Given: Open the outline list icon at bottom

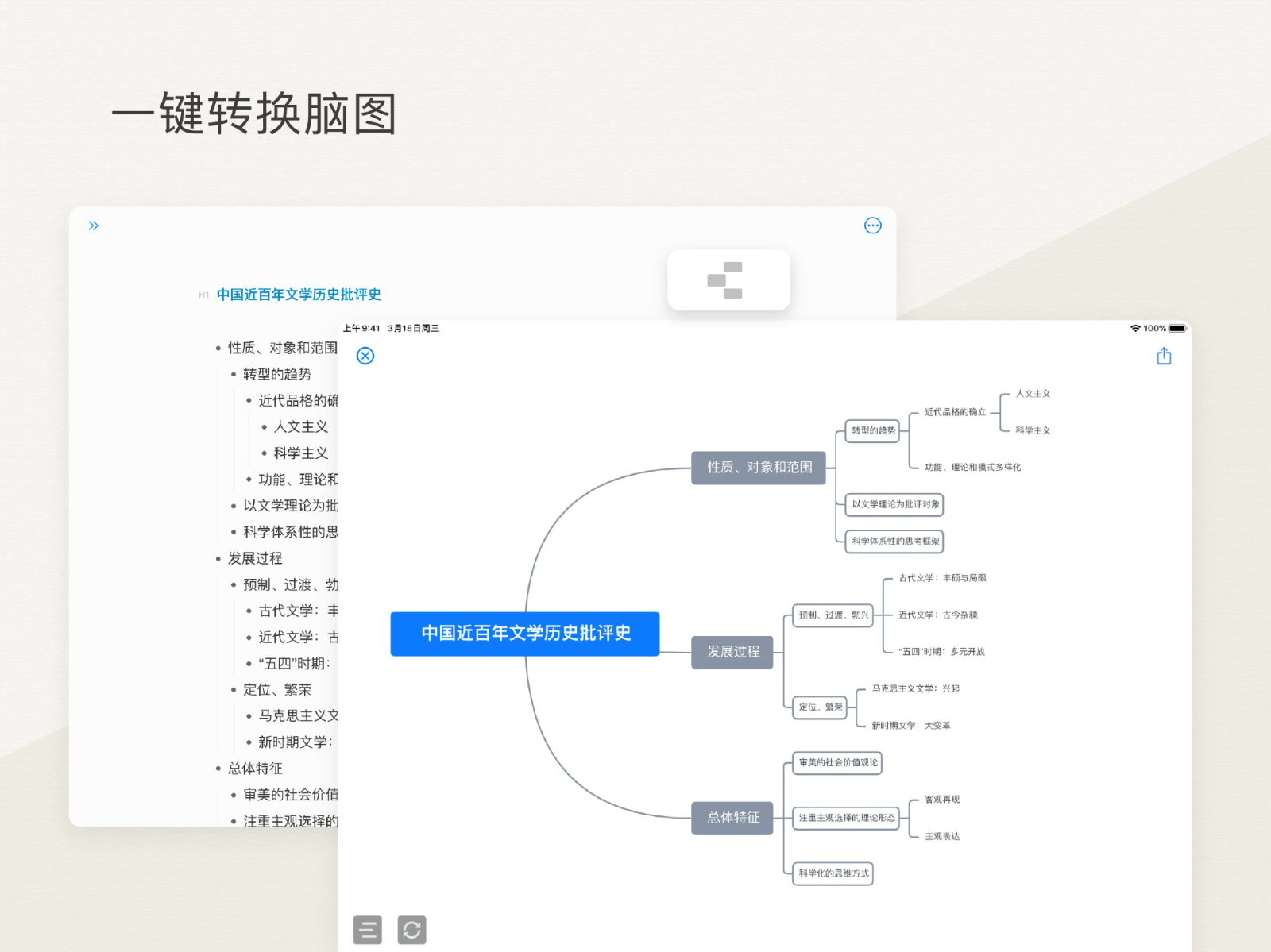Looking at the screenshot, I should click(368, 930).
